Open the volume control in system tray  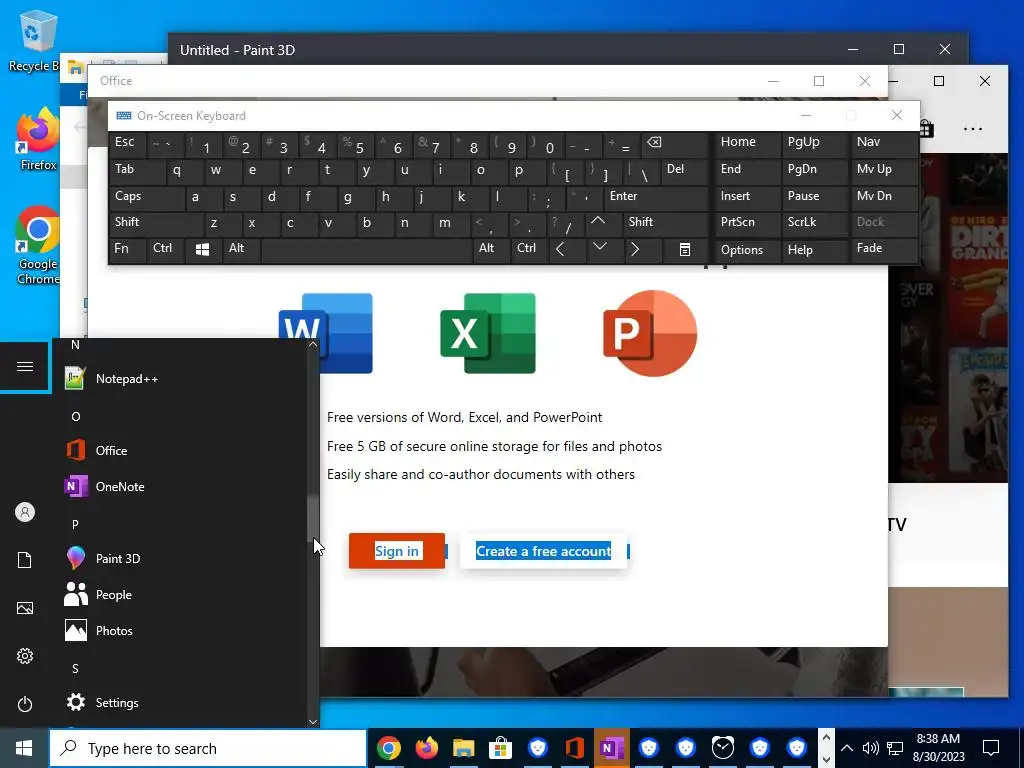[x=871, y=748]
